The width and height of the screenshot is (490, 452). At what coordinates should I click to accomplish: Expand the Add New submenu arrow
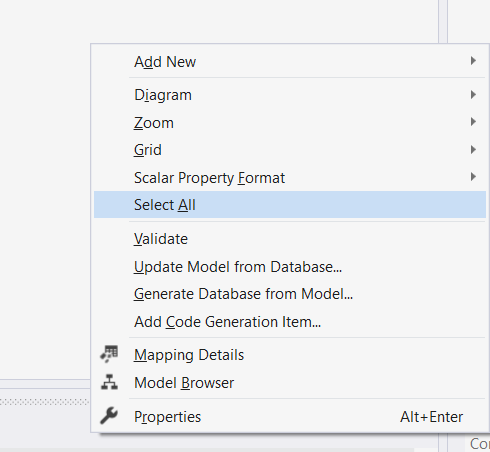pos(473,61)
